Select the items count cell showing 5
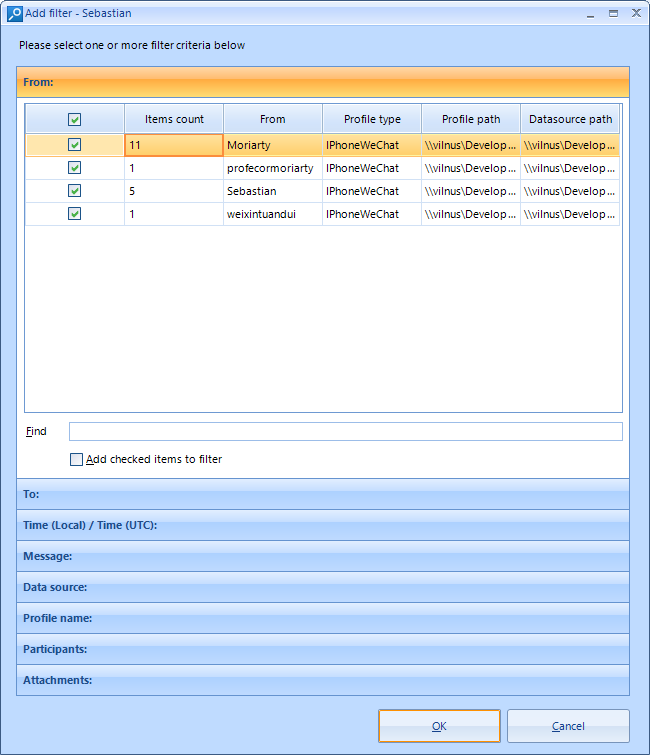 coord(174,191)
